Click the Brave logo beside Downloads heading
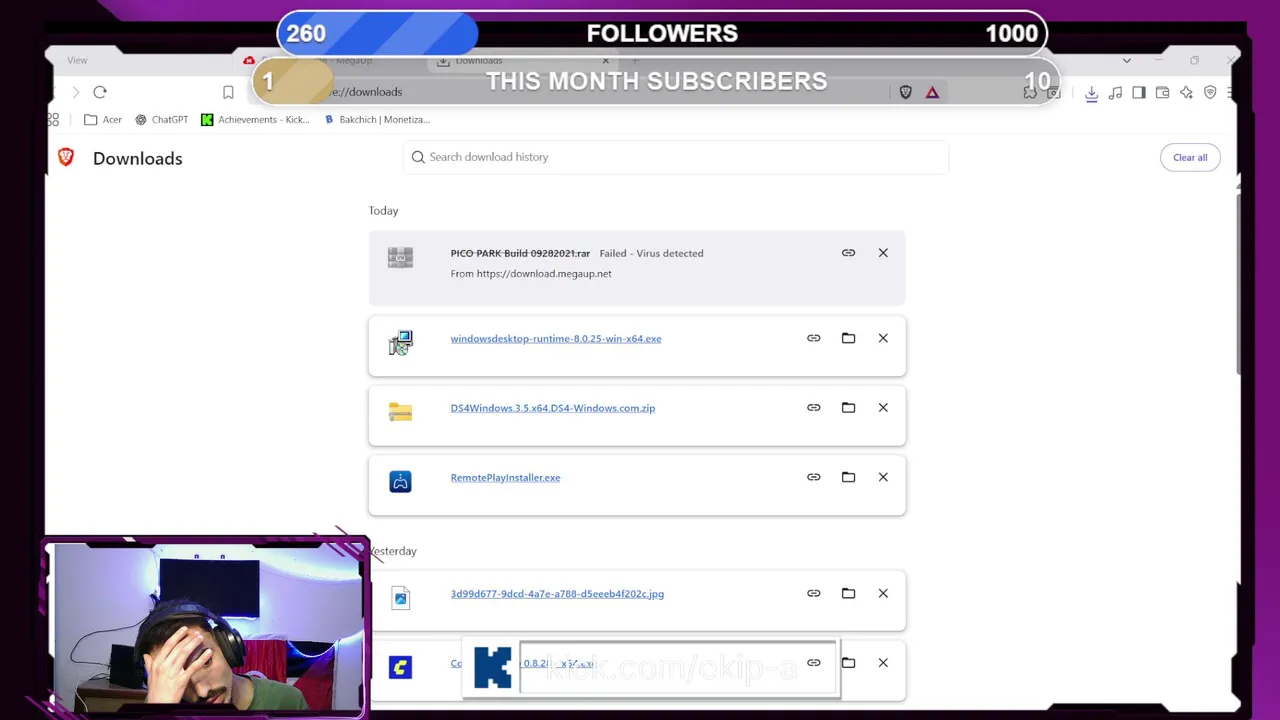 point(66,157)
